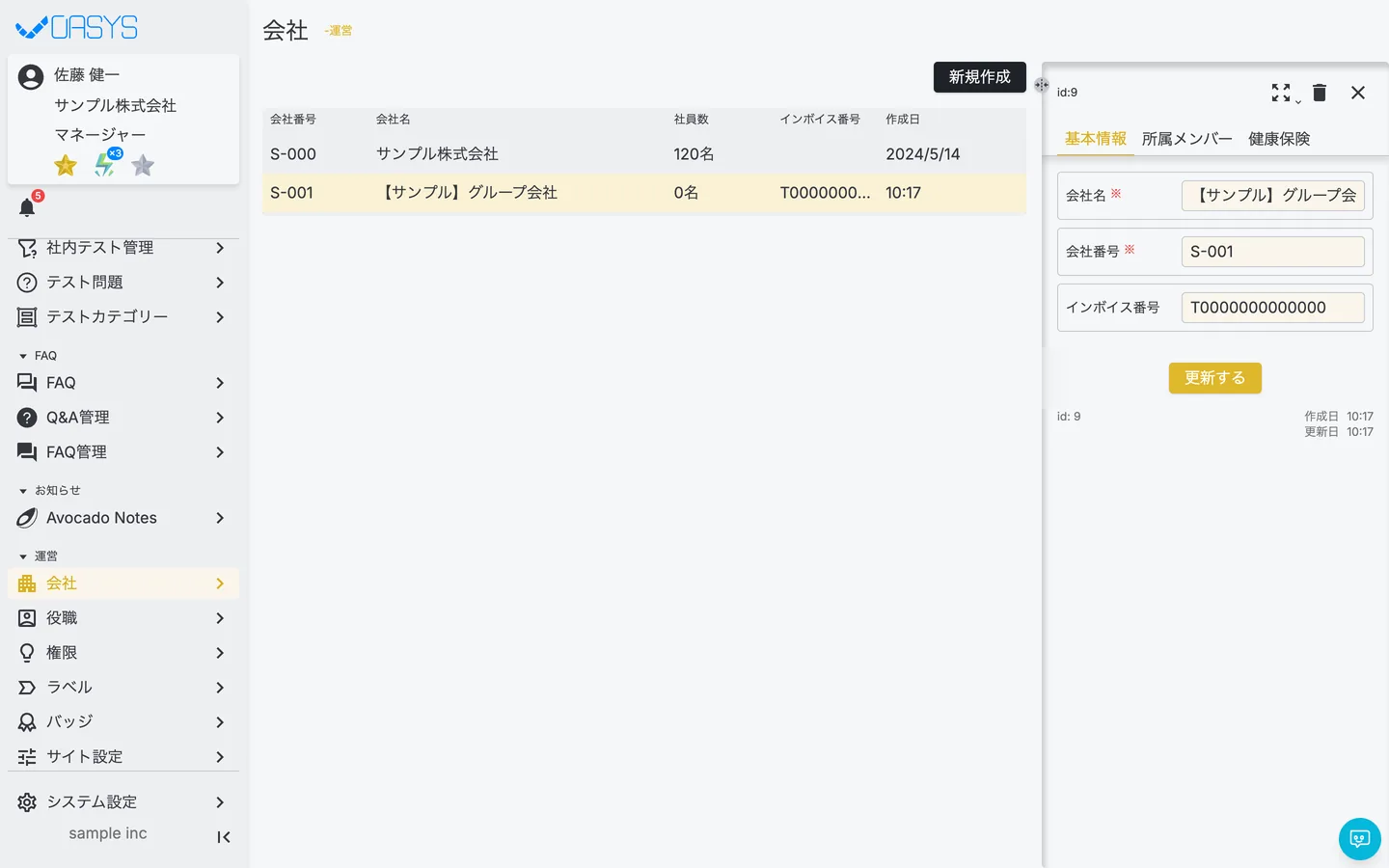The width and height of the screenshot is (1389, 868).
Task: Click the 社内テスト管理 sidebar icon
Action: (x=27, y=248)
